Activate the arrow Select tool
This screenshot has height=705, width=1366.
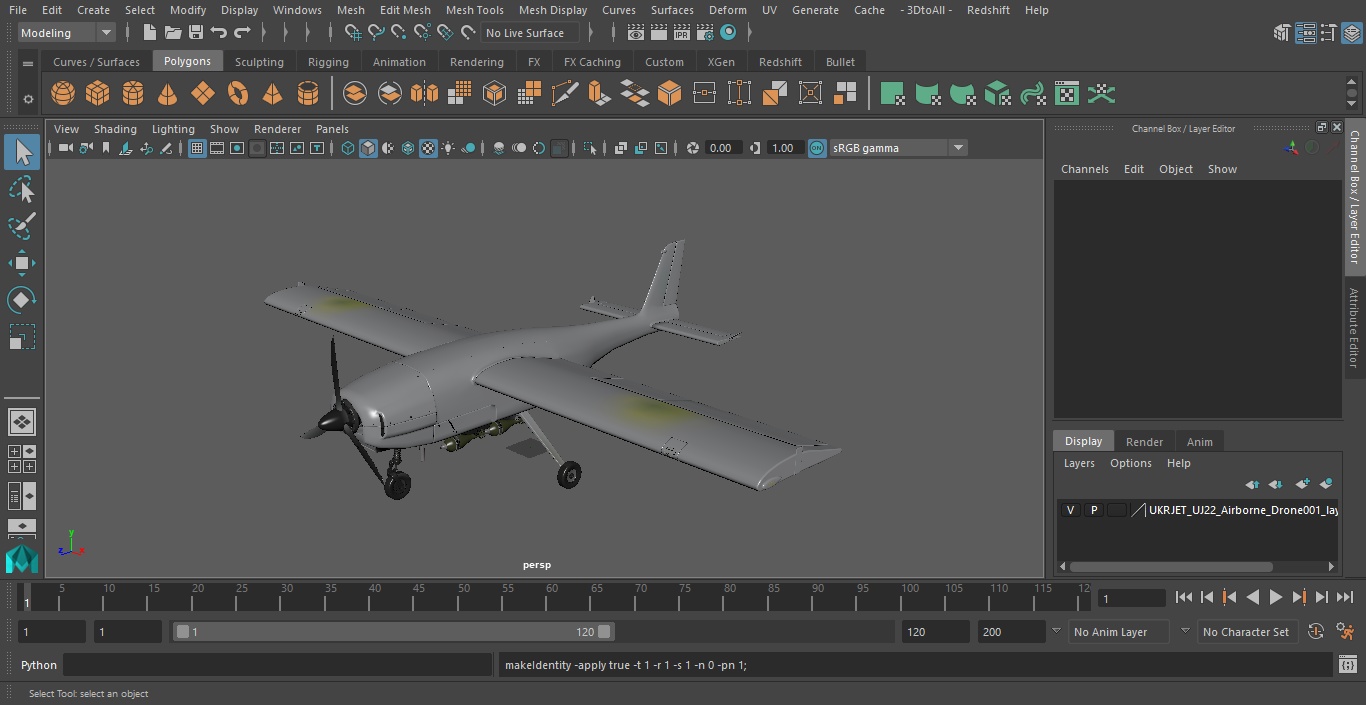[21, 152]
